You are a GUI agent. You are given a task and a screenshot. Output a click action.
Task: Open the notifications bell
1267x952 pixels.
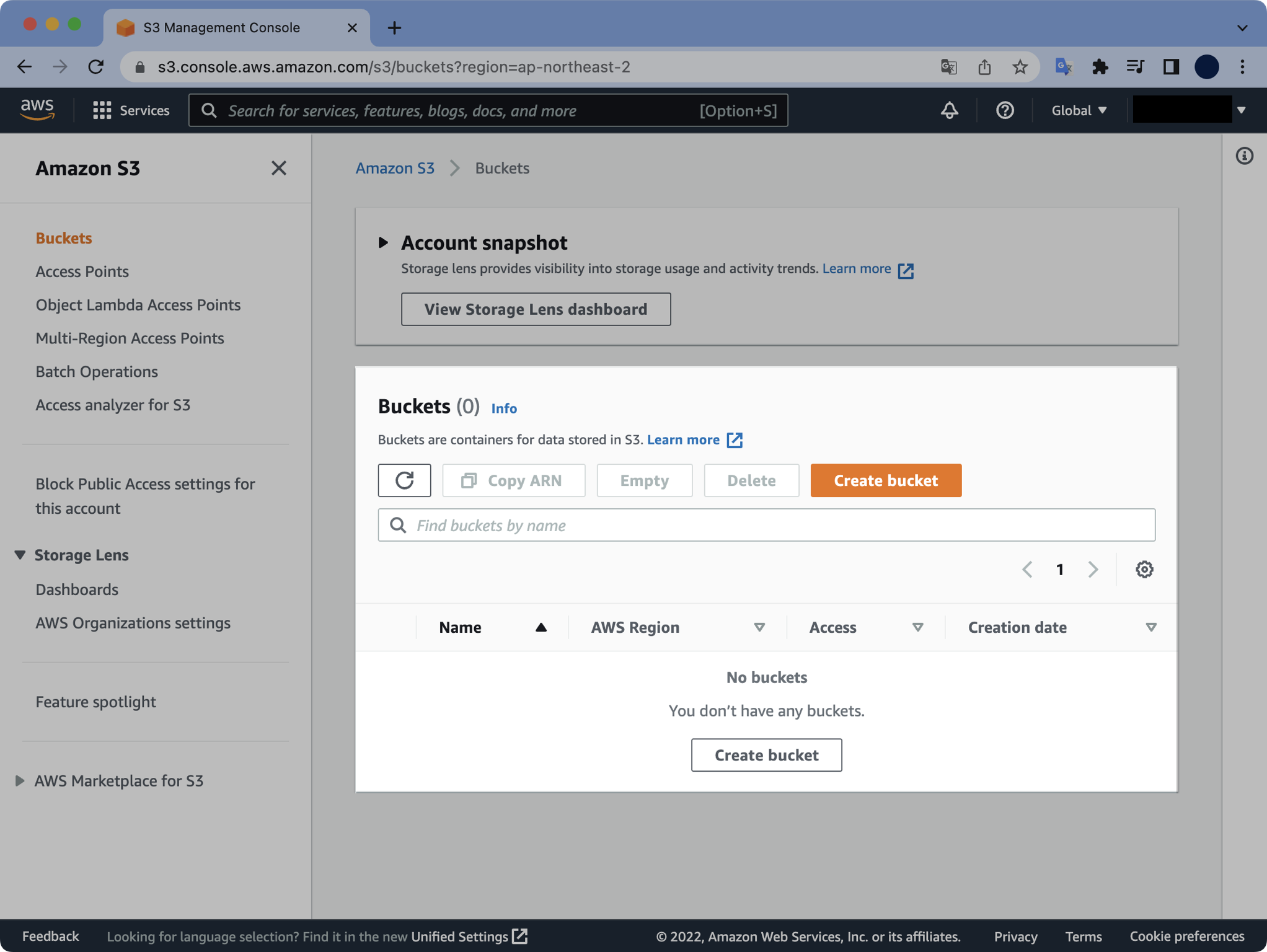pos(949,110)
